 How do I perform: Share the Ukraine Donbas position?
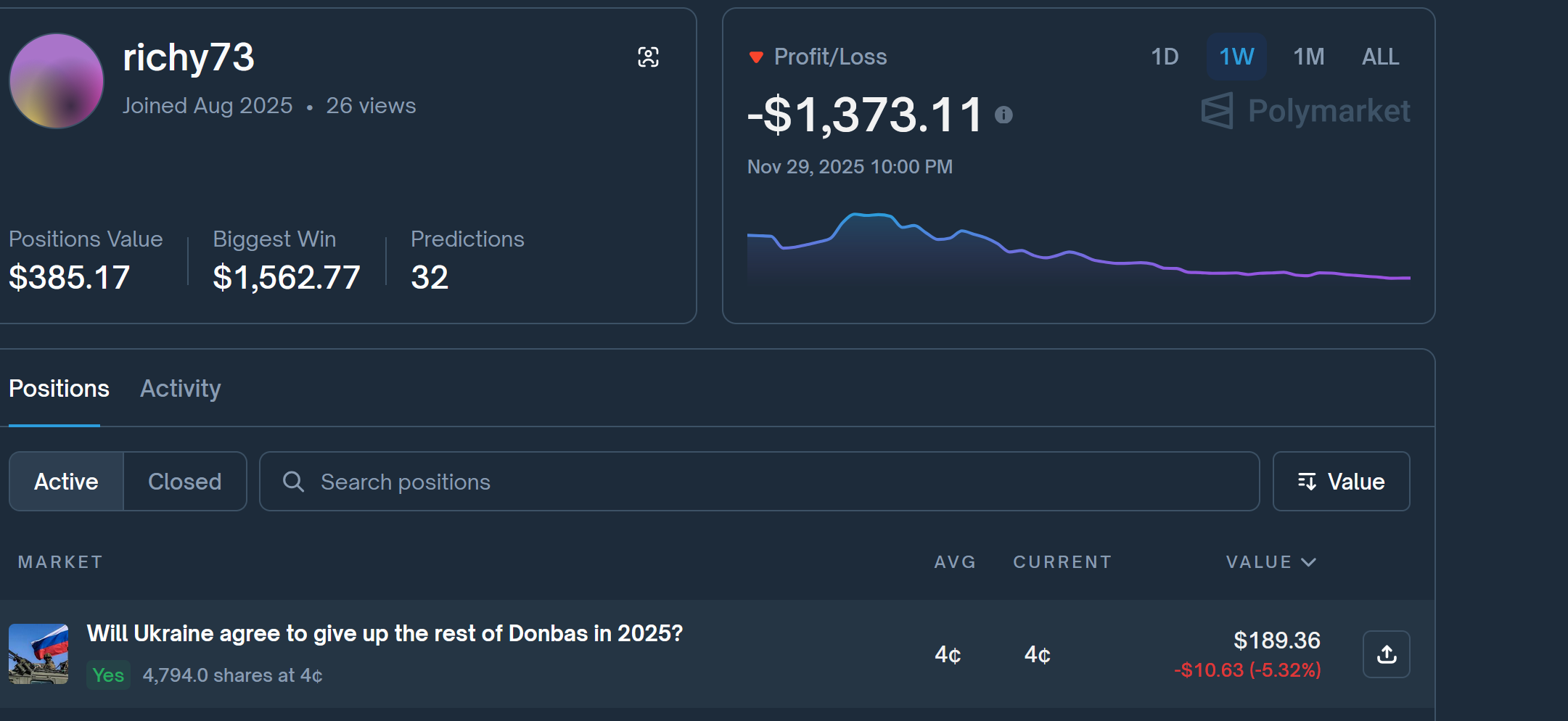[1386, 654]
